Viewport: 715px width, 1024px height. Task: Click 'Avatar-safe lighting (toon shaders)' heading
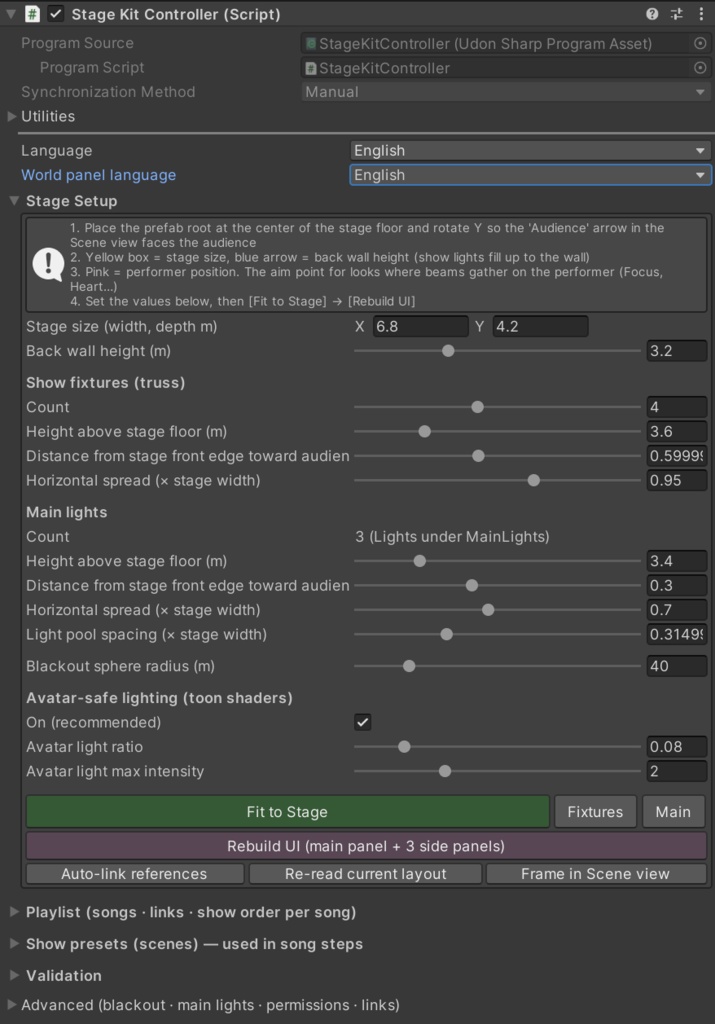pos(159,698)
